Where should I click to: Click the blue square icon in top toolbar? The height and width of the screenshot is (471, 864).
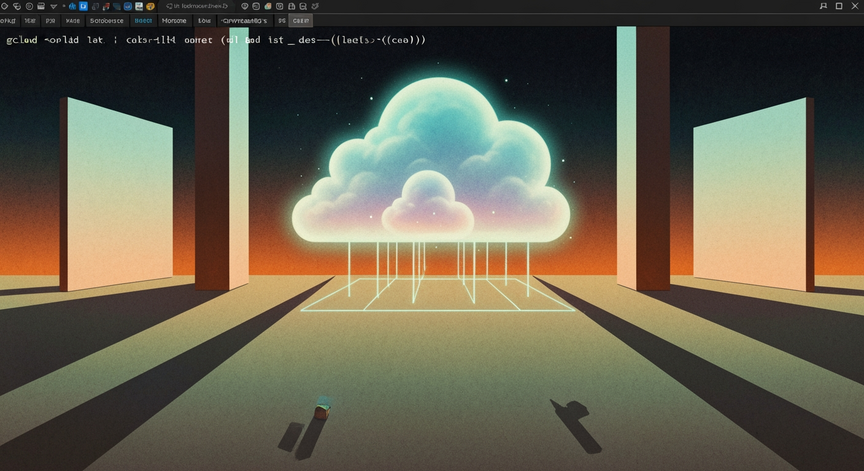coord(83,6)
